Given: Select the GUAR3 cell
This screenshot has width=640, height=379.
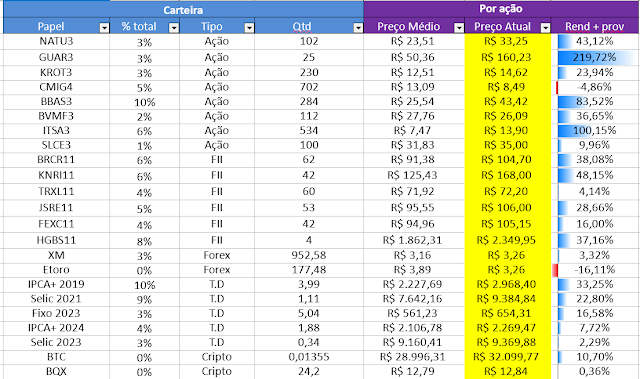Looking at the screenshot, I should click(56, 57).
